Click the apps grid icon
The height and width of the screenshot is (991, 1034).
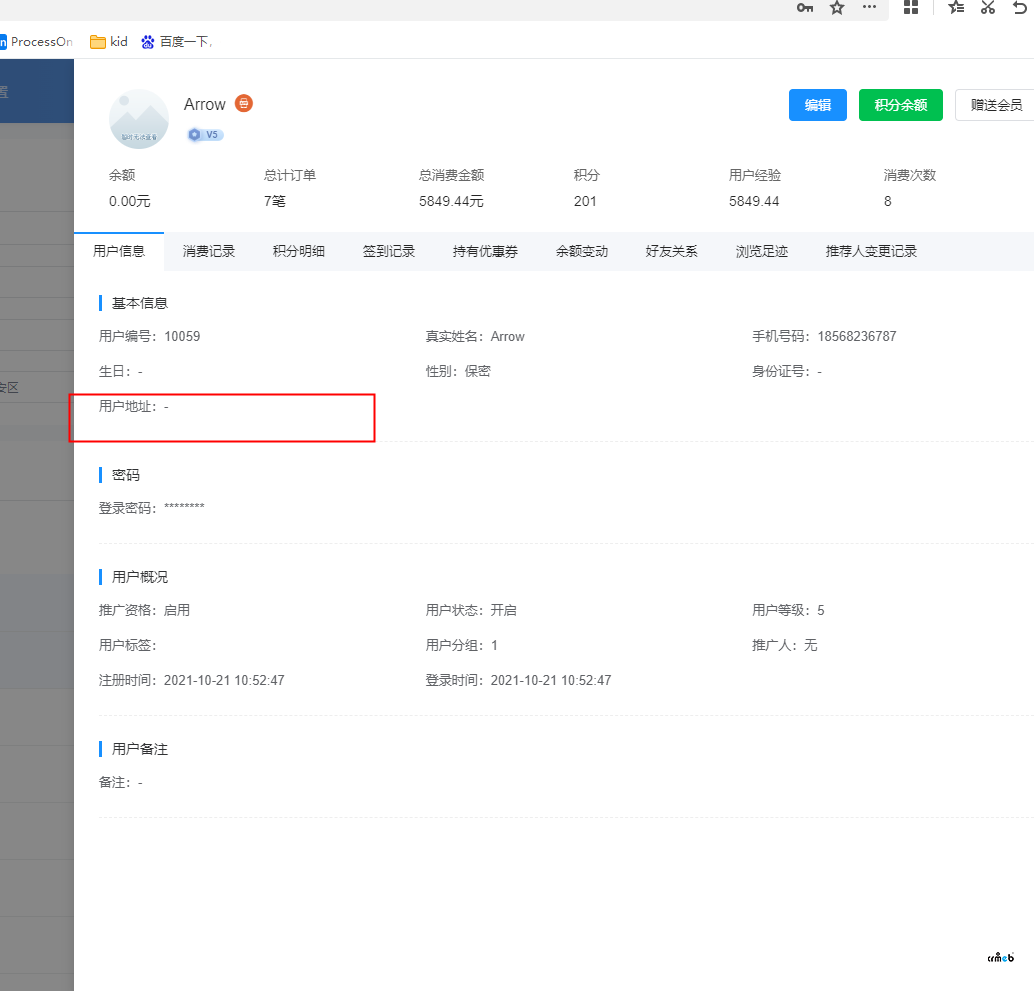coord(911,8)
